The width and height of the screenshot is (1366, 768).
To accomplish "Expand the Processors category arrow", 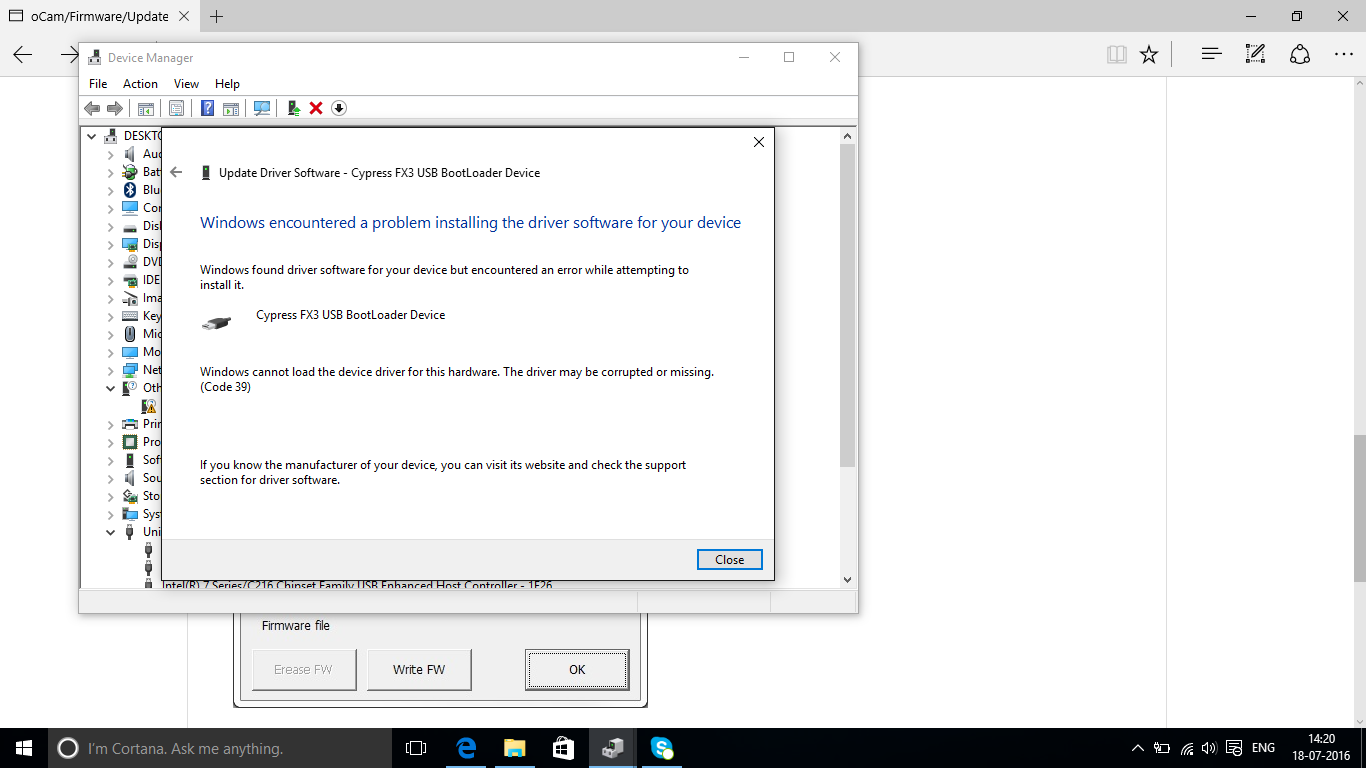I will (x=110, y=442).
